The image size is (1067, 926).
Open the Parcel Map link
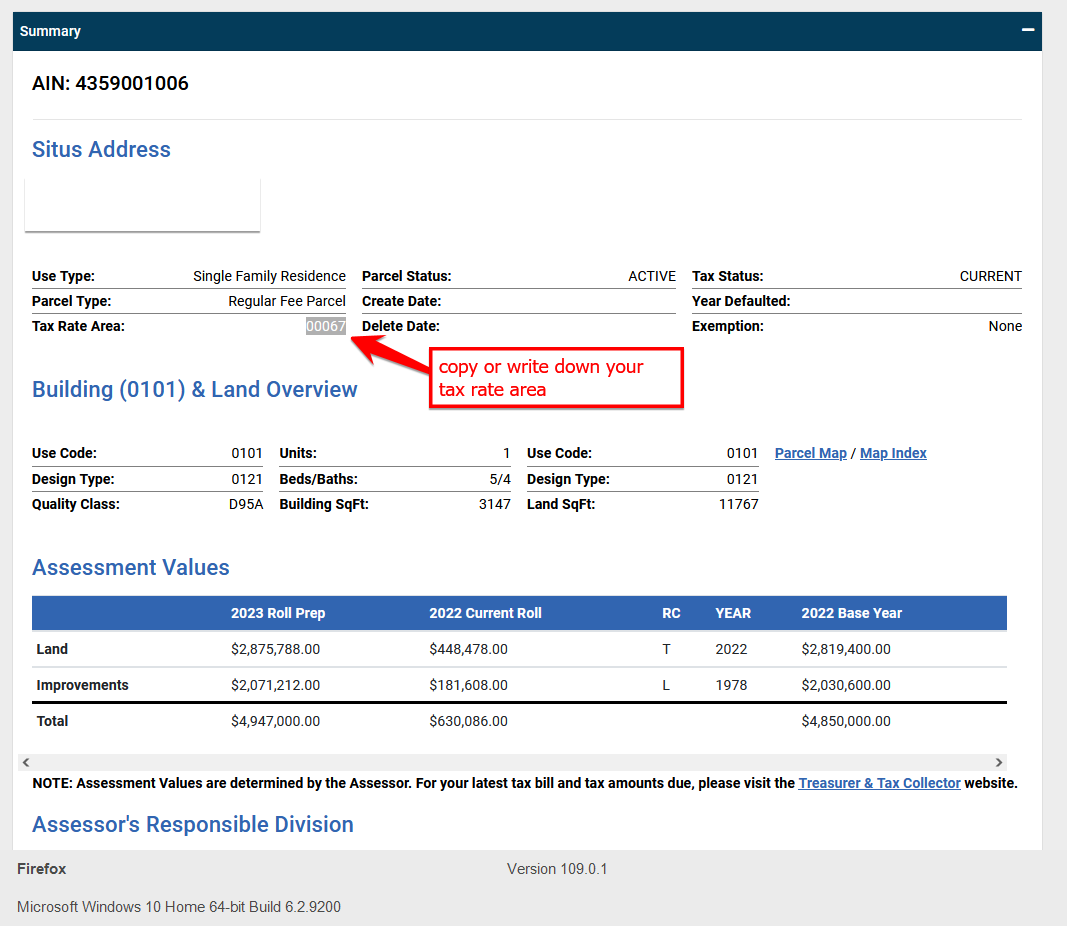810,453
